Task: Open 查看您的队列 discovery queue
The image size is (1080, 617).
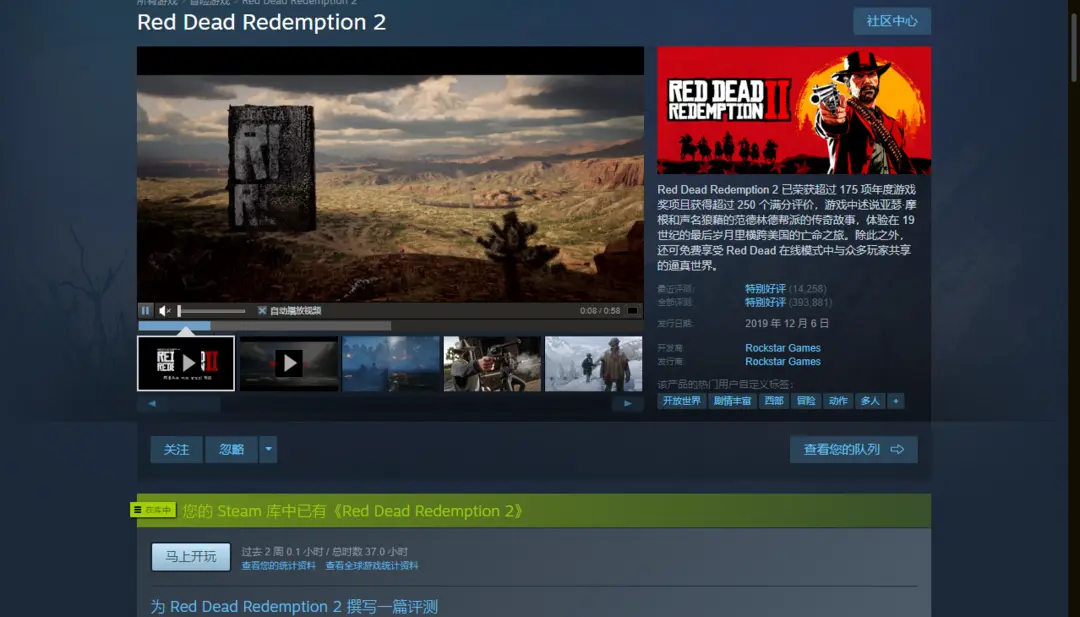Action: click(853, 450)
